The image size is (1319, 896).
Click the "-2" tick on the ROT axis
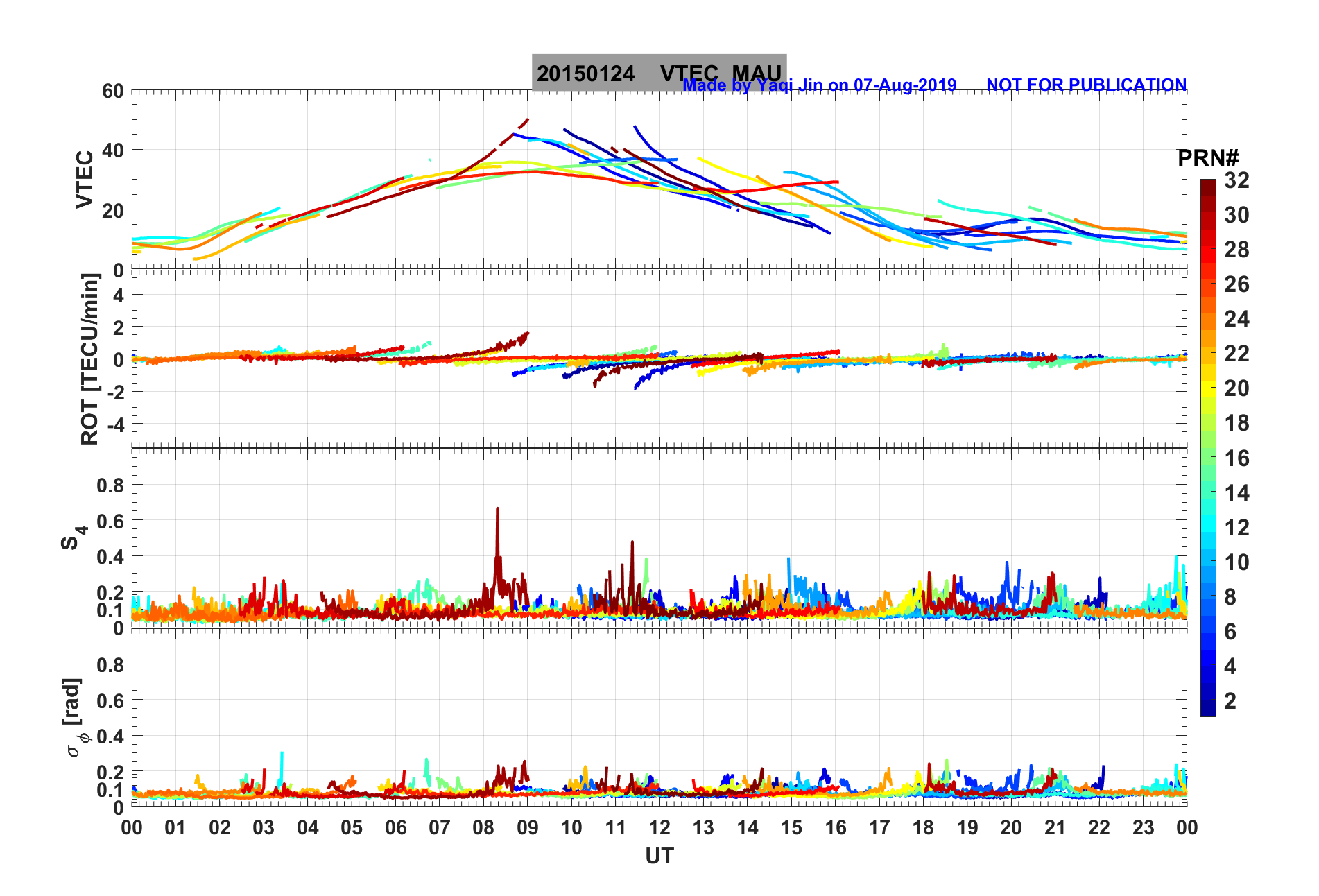117,392
